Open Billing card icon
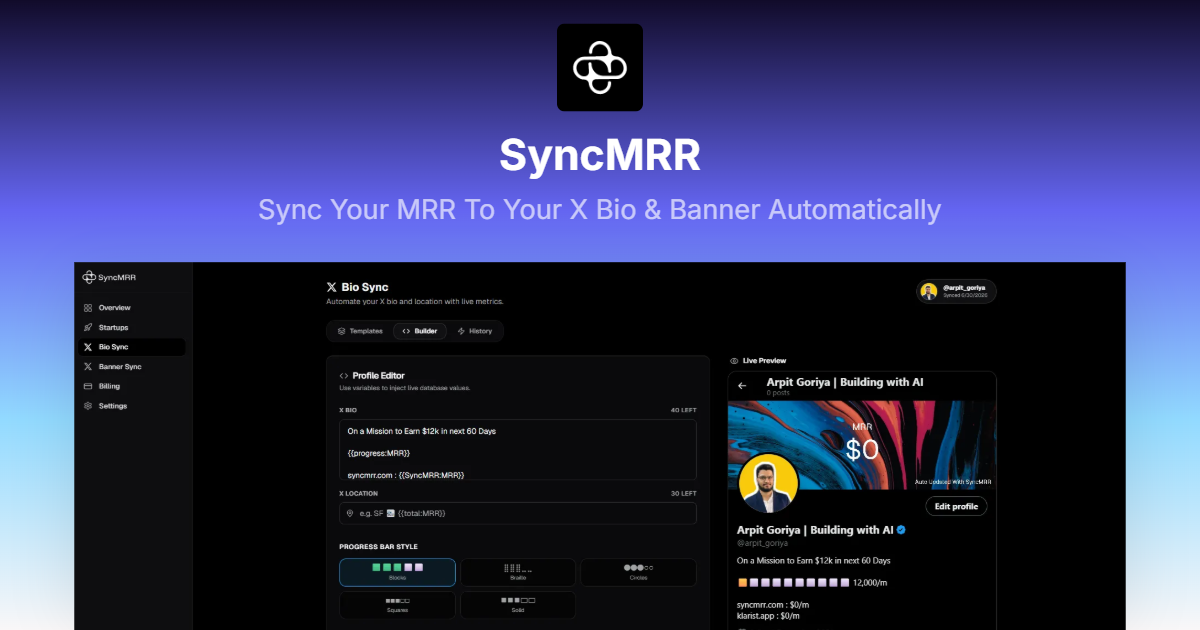1200x630 pixels. click(88, 386)
